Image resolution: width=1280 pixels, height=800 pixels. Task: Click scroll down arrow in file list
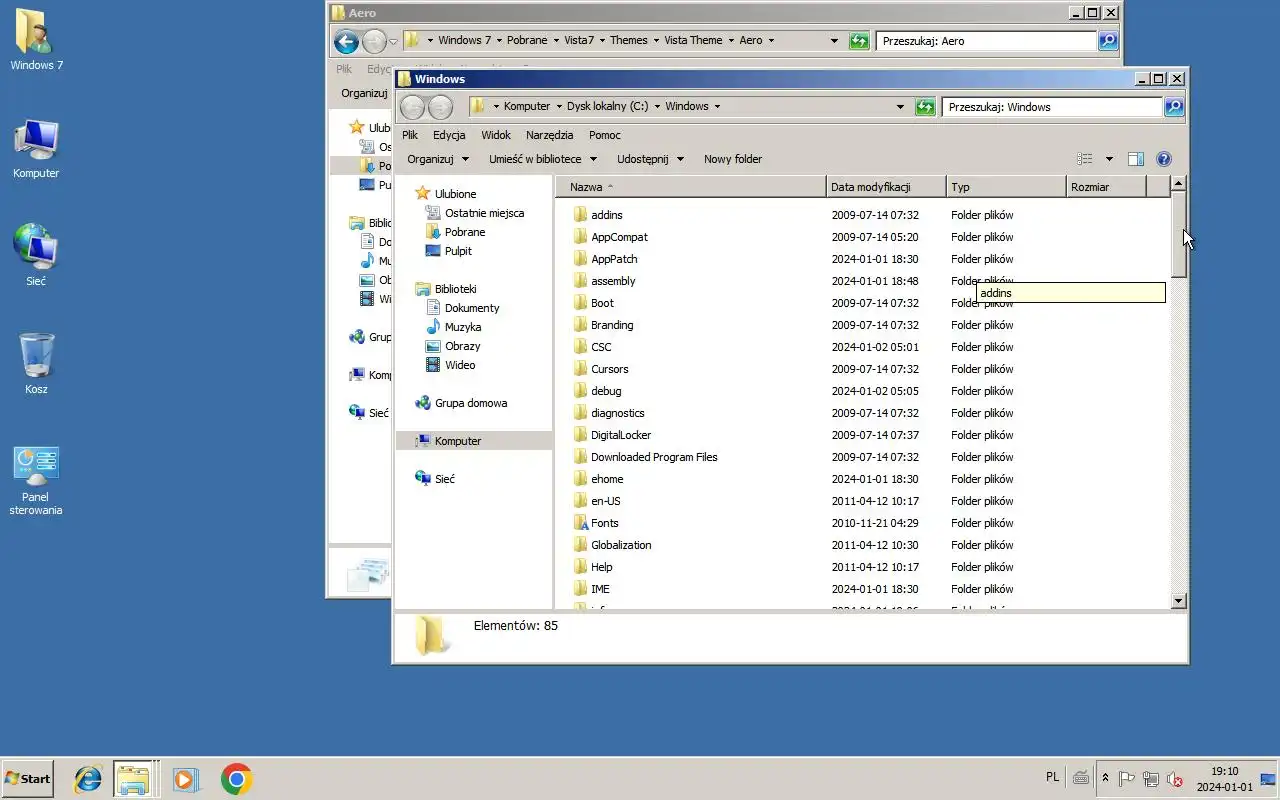[1178, 601]
